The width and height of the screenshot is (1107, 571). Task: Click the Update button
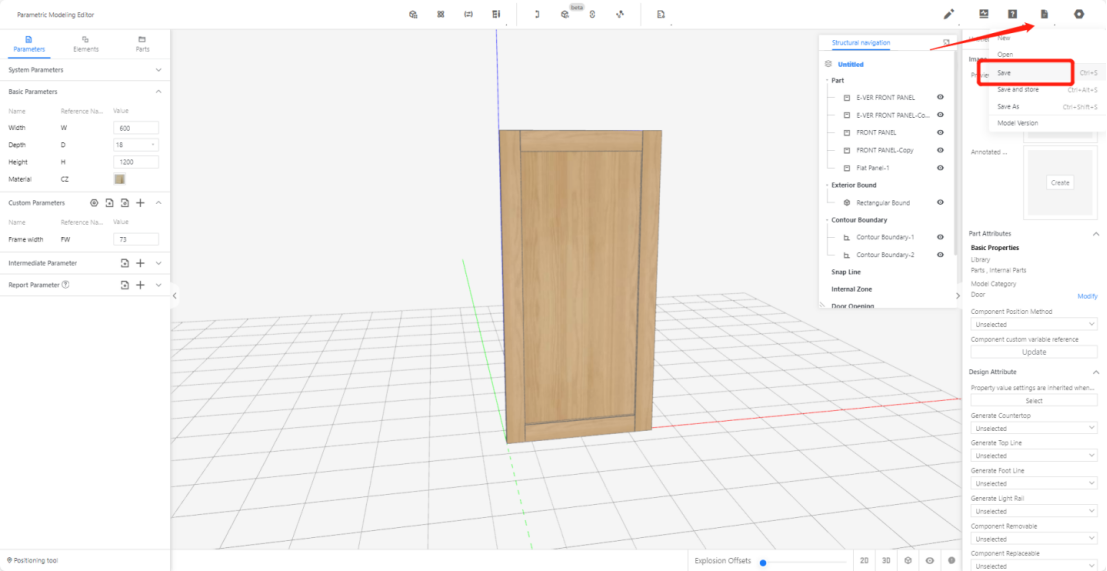point(1034,352)
